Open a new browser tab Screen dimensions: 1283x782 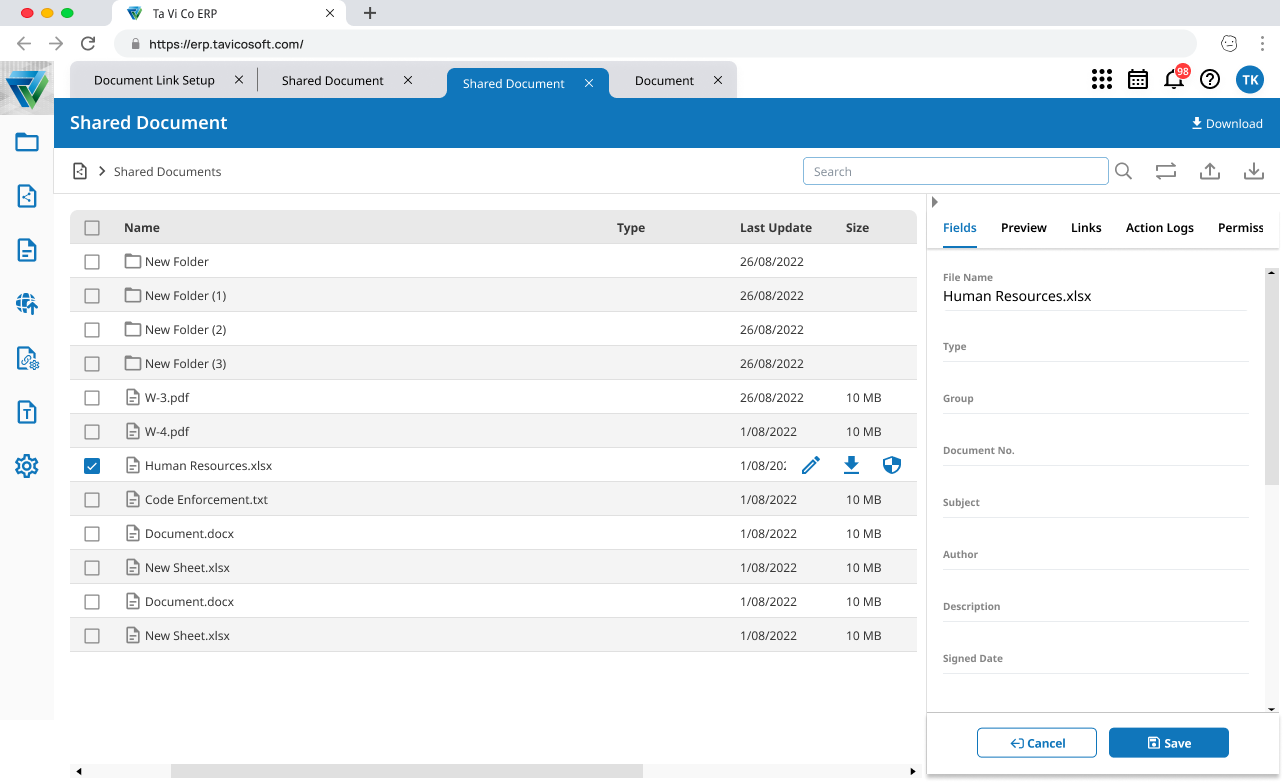pos(370,13)
